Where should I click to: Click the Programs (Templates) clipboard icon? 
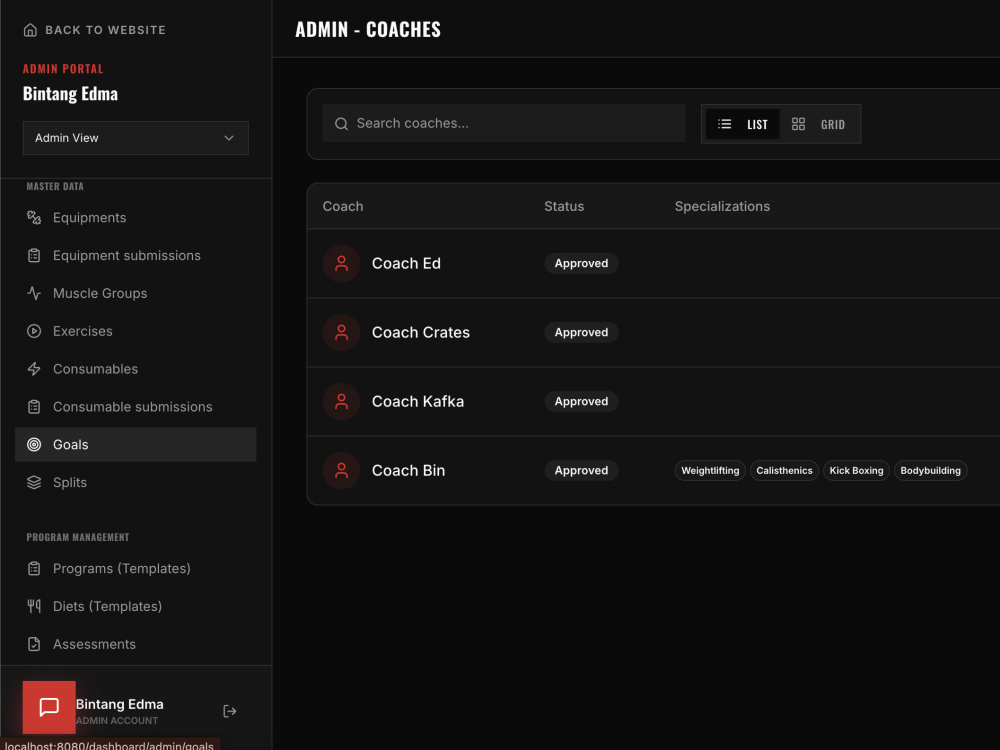tap(34, 568)
